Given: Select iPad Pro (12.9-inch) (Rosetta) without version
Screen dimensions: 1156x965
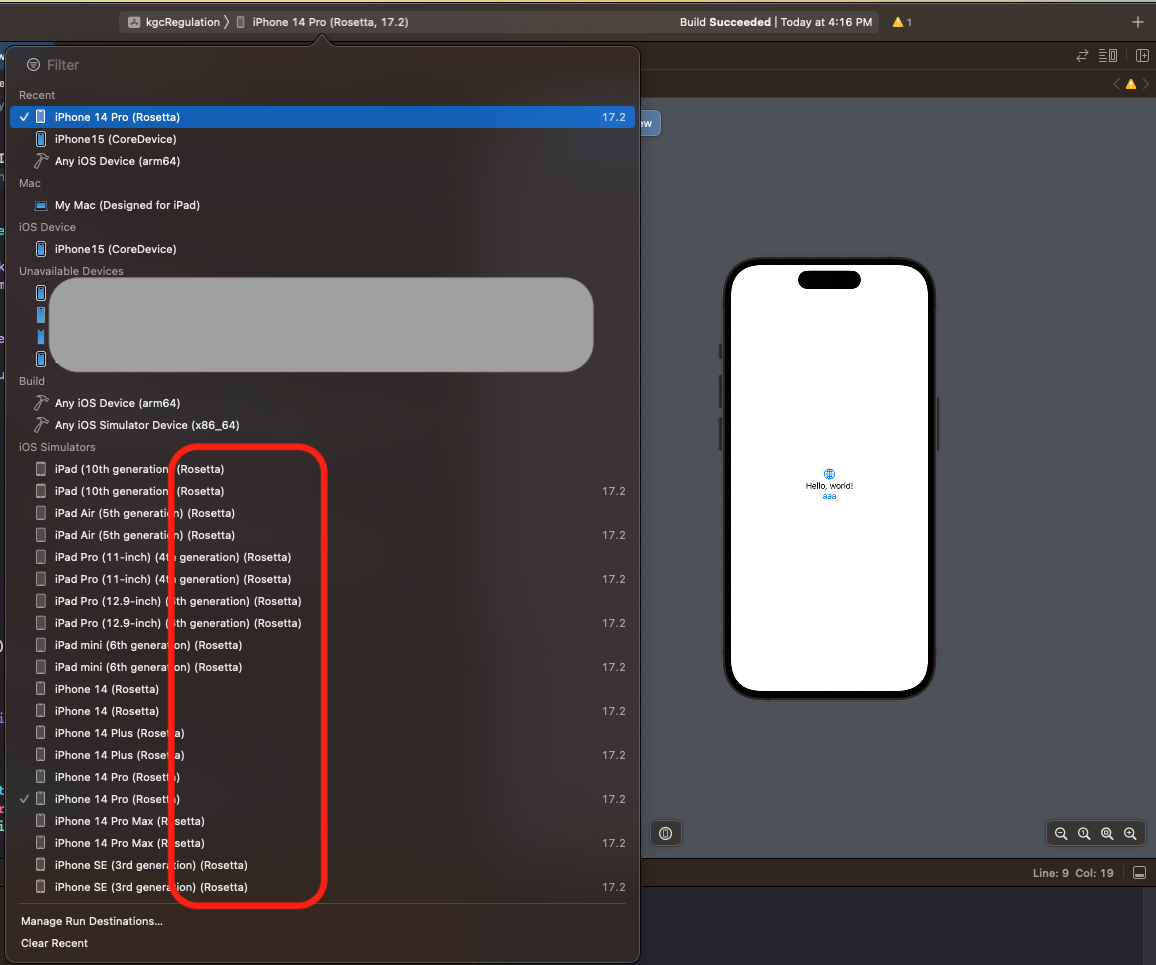Looking at the screenshot, I should coord(322,602).
